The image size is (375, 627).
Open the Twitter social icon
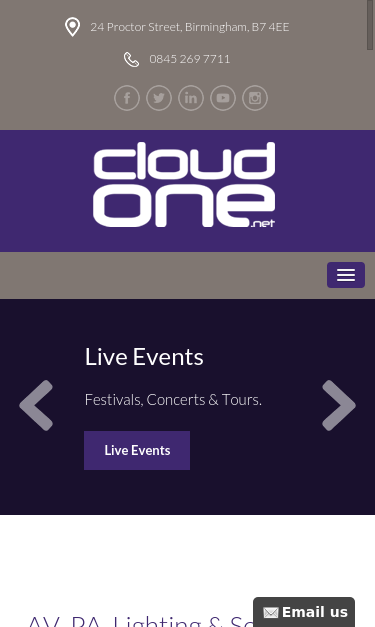(x=159, y=98)
